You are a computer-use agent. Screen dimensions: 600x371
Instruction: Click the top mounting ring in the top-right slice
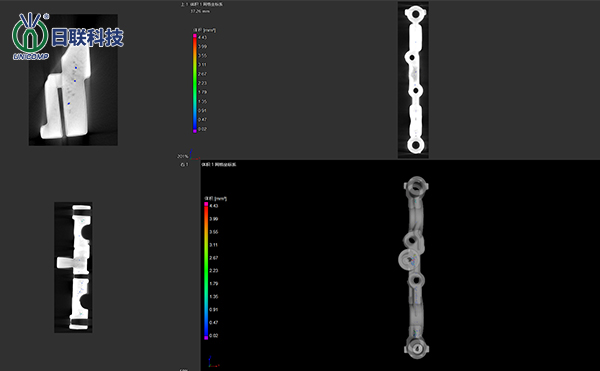click(415, 15)
